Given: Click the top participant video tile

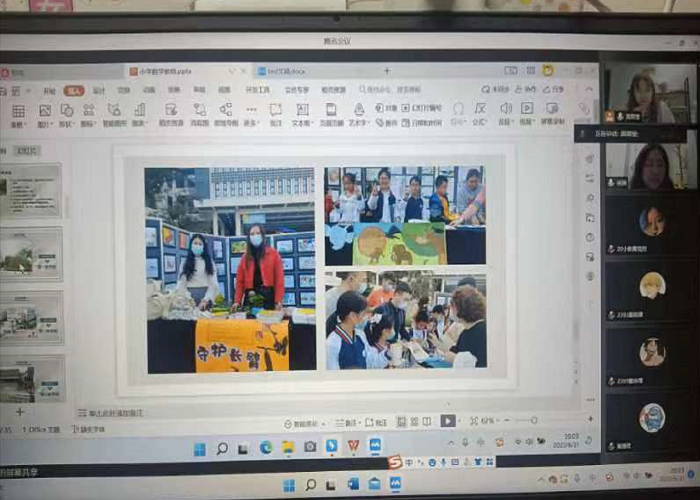Looking at the screenshot, I should pyautogui.click(x=649, y=94).
